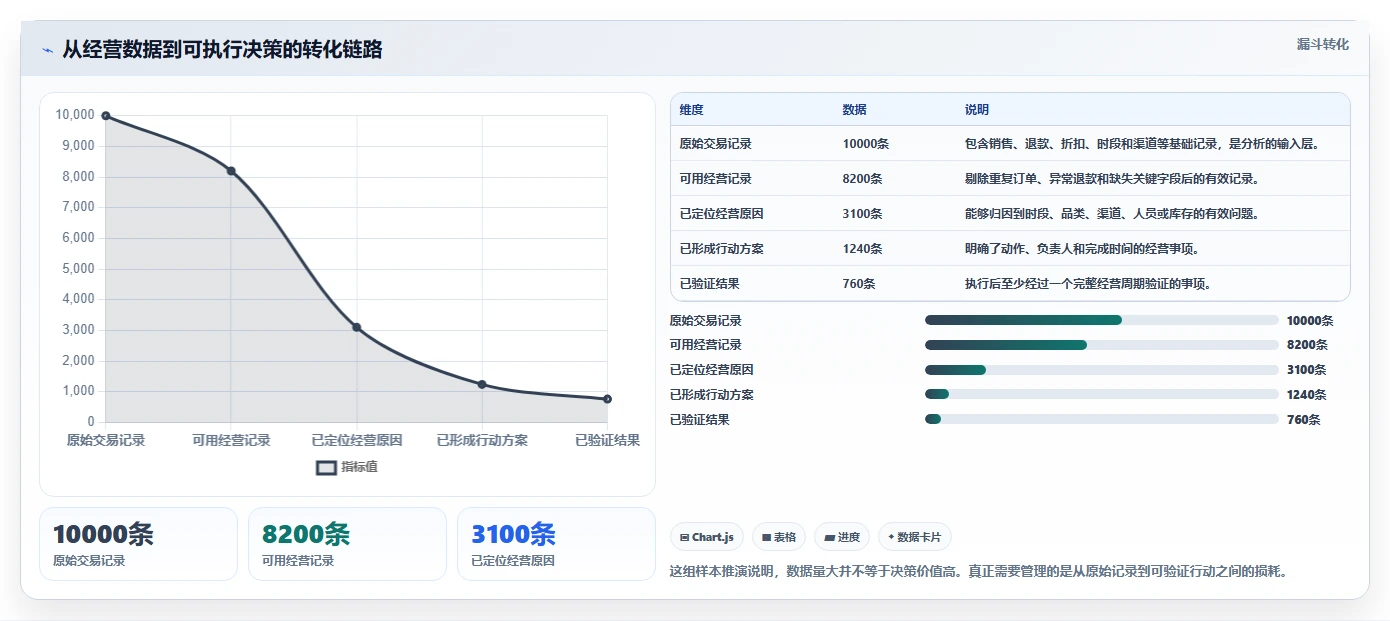The height and width of the screenshot is (621, 1390).
Task: Click chart data point for 已形成行动方案
Action: tap(482, 384)
